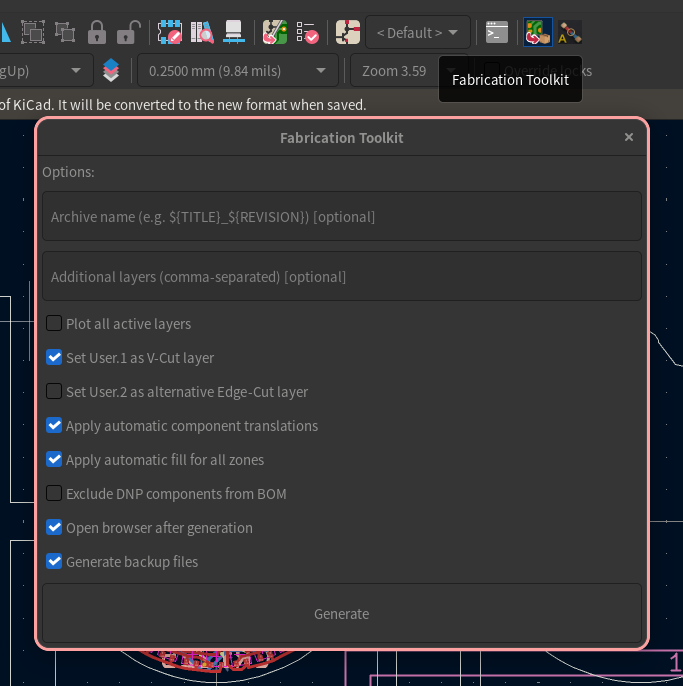Click the KiCad format conversion notice text
The height and width of the screenshot is (686, 683).
(183, 105)
